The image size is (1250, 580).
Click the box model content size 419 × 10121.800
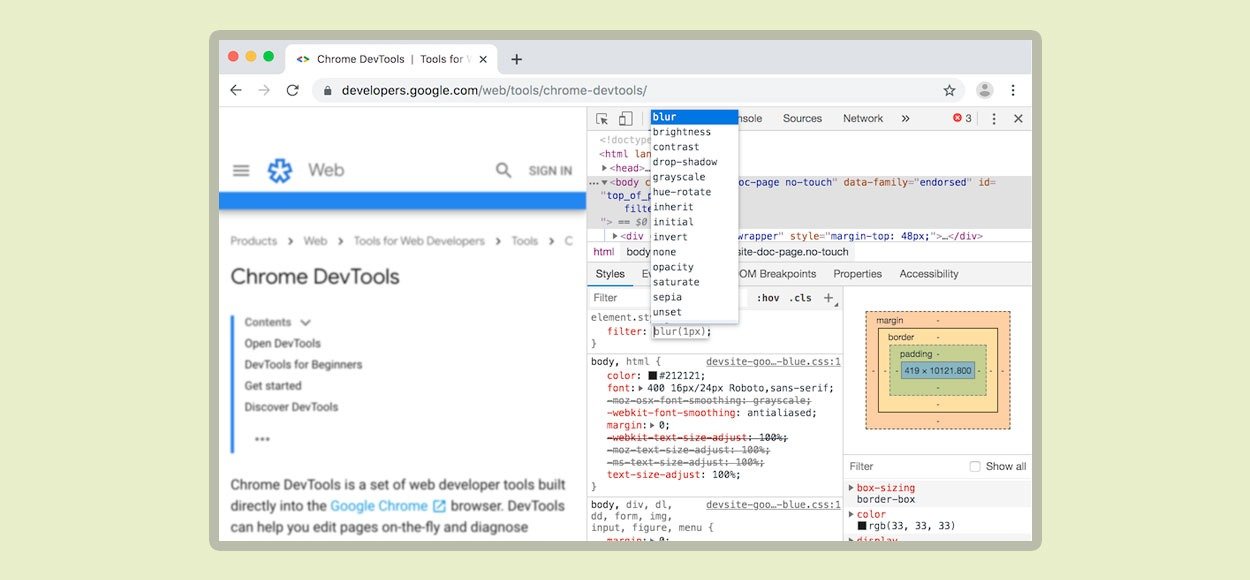[x=937, y=370]
